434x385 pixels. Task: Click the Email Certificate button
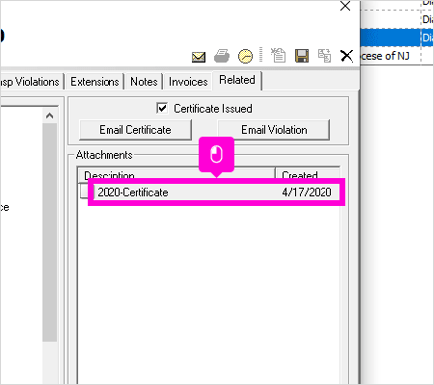point(135,130)
